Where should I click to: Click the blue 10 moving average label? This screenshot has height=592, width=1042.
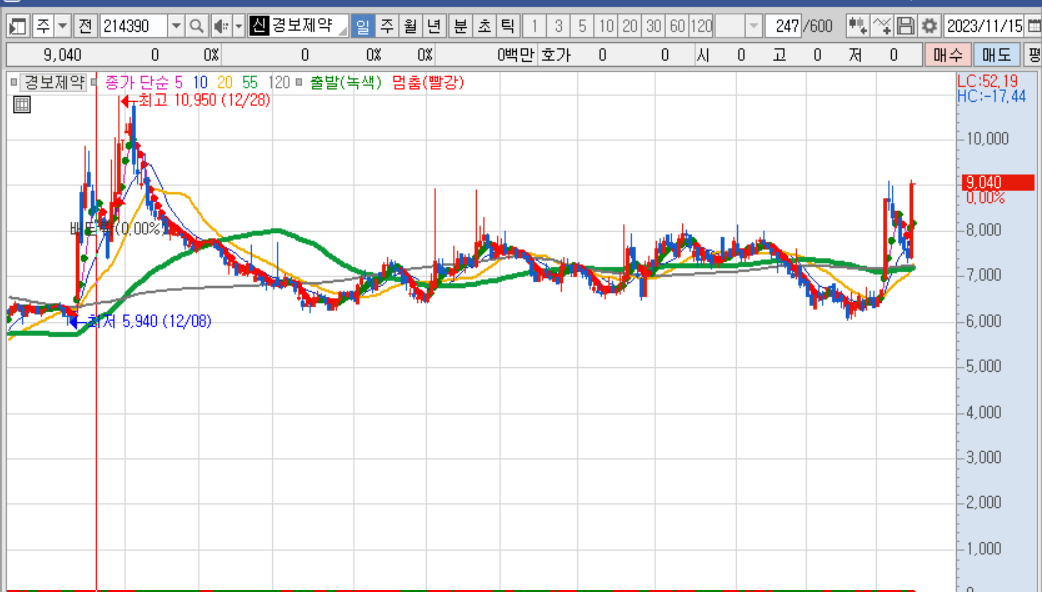pos(200,82)
